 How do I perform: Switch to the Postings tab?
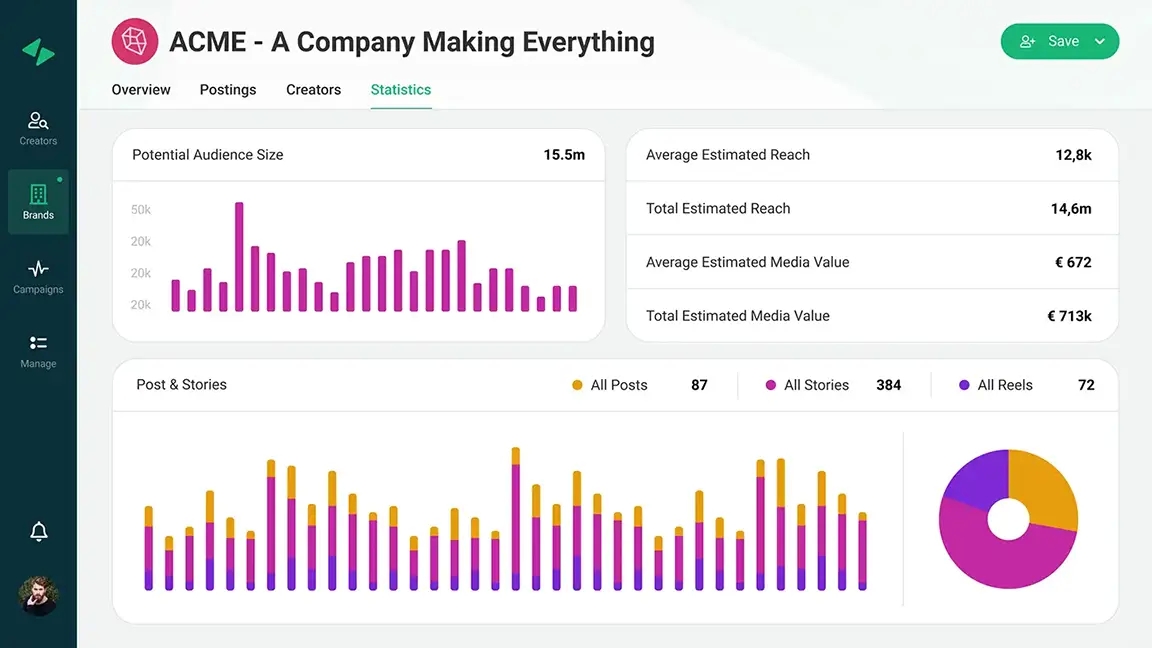[228, 90]
